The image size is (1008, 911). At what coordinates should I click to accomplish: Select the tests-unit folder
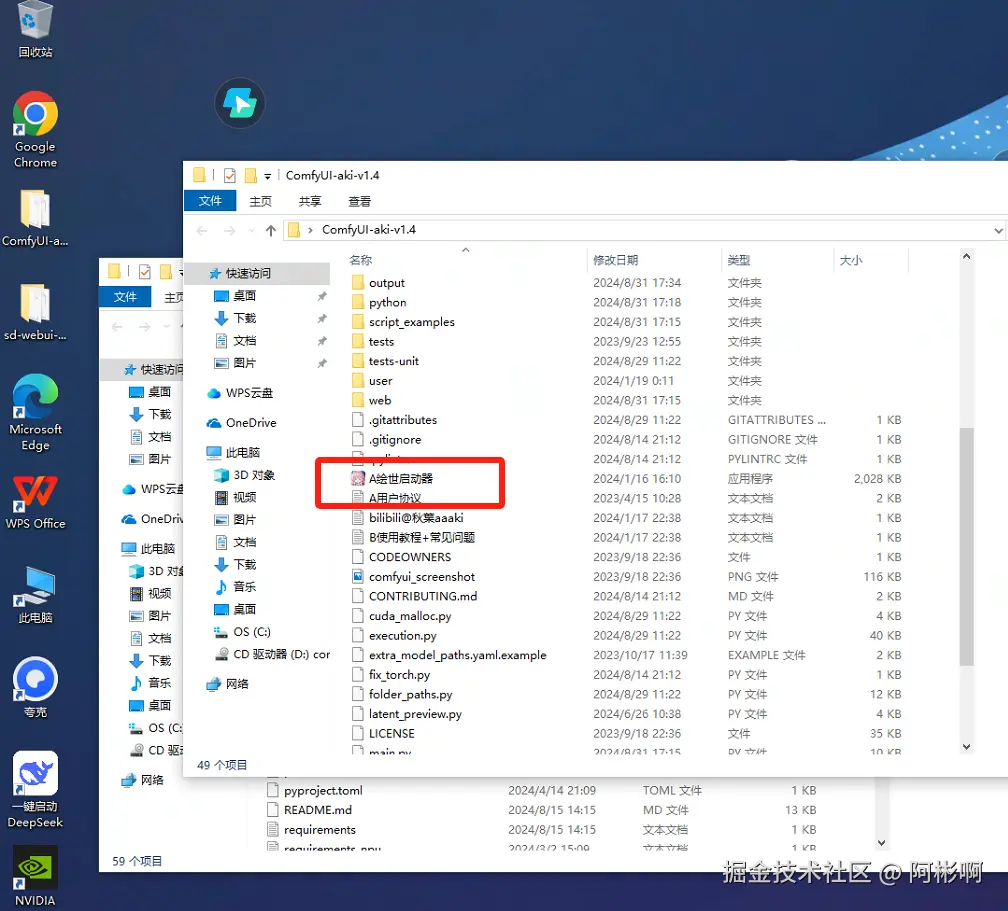click(393, 361)
